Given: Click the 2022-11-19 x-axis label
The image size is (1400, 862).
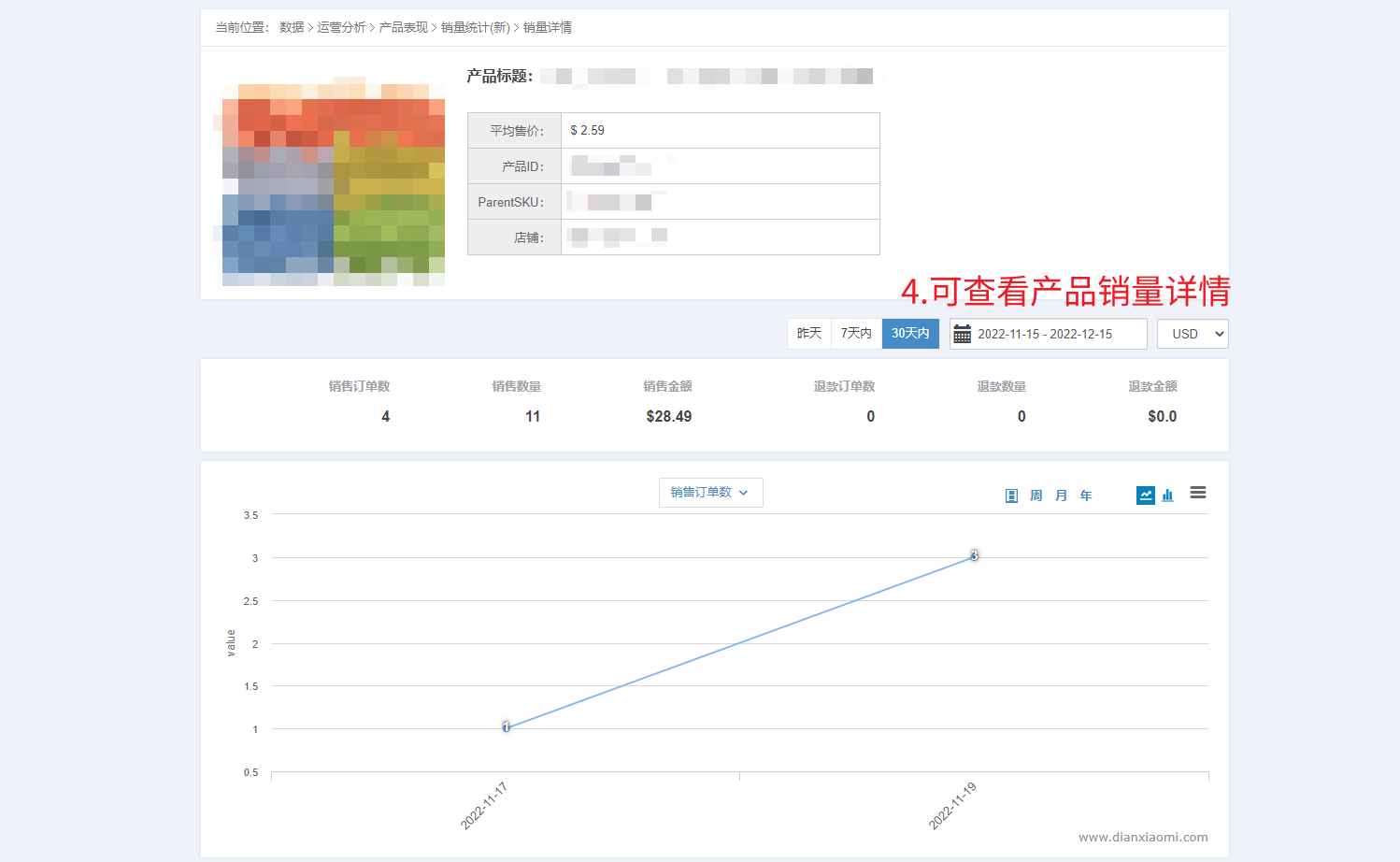Looking at the screenshot, I should (x=952, y=806).
